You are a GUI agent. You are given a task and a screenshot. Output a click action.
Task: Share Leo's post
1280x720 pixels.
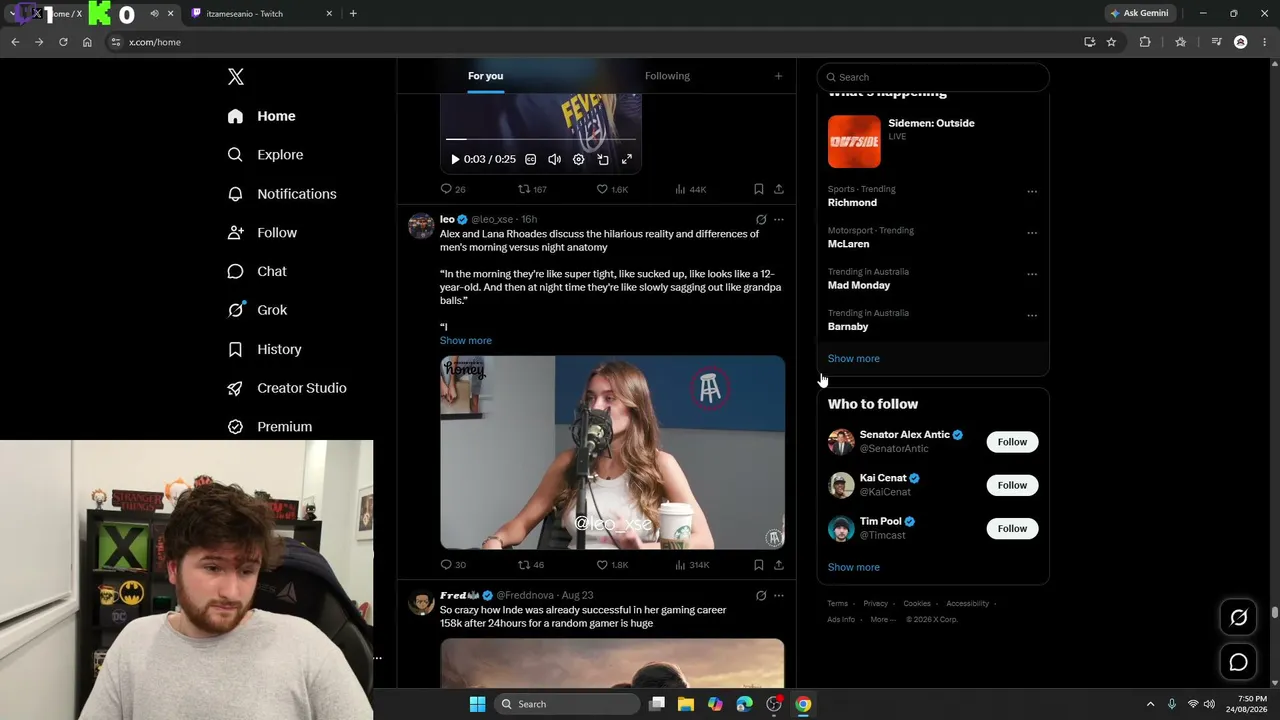(779, 565)
